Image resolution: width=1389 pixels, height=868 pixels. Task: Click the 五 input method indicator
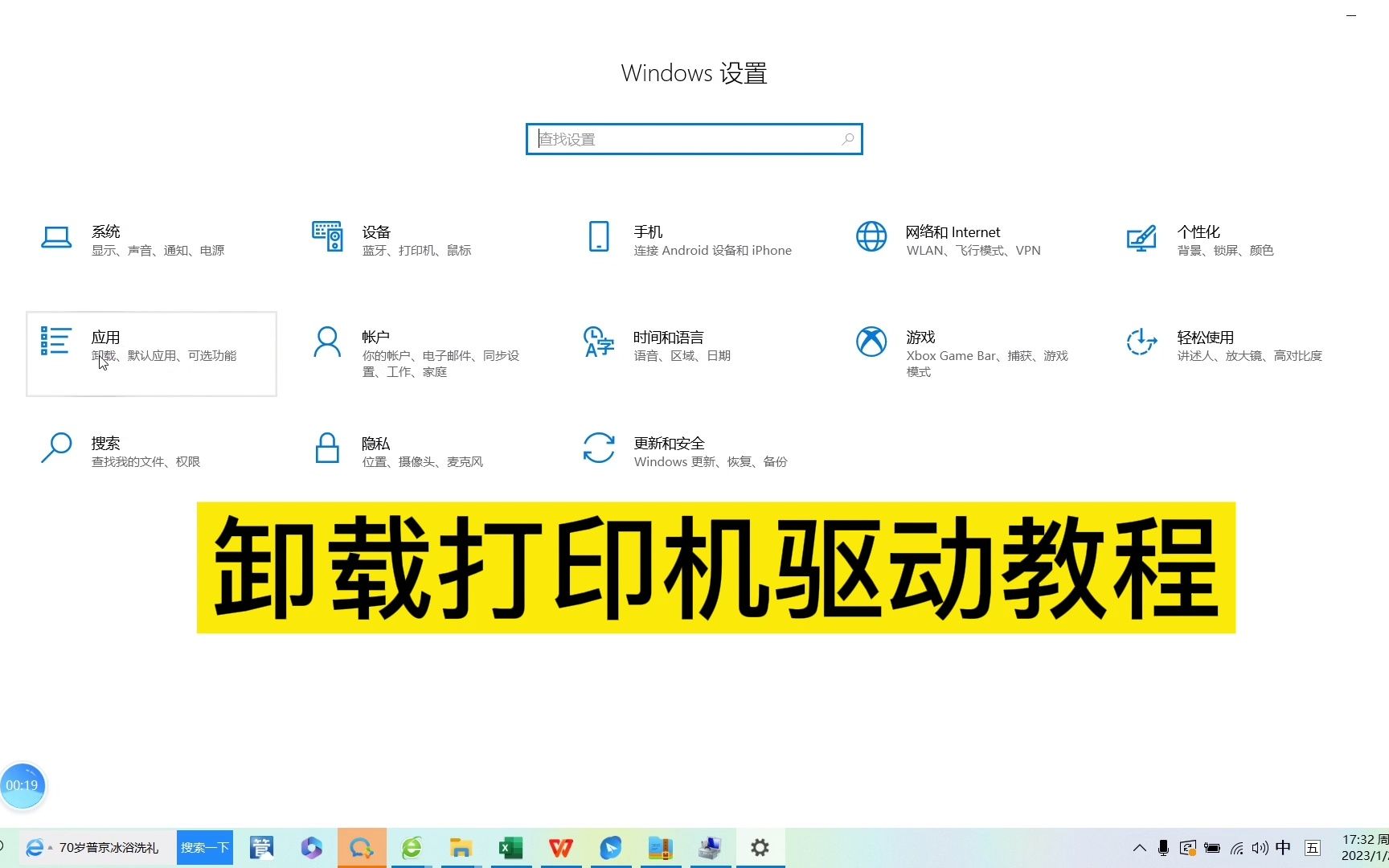[x=1313, y=848]
